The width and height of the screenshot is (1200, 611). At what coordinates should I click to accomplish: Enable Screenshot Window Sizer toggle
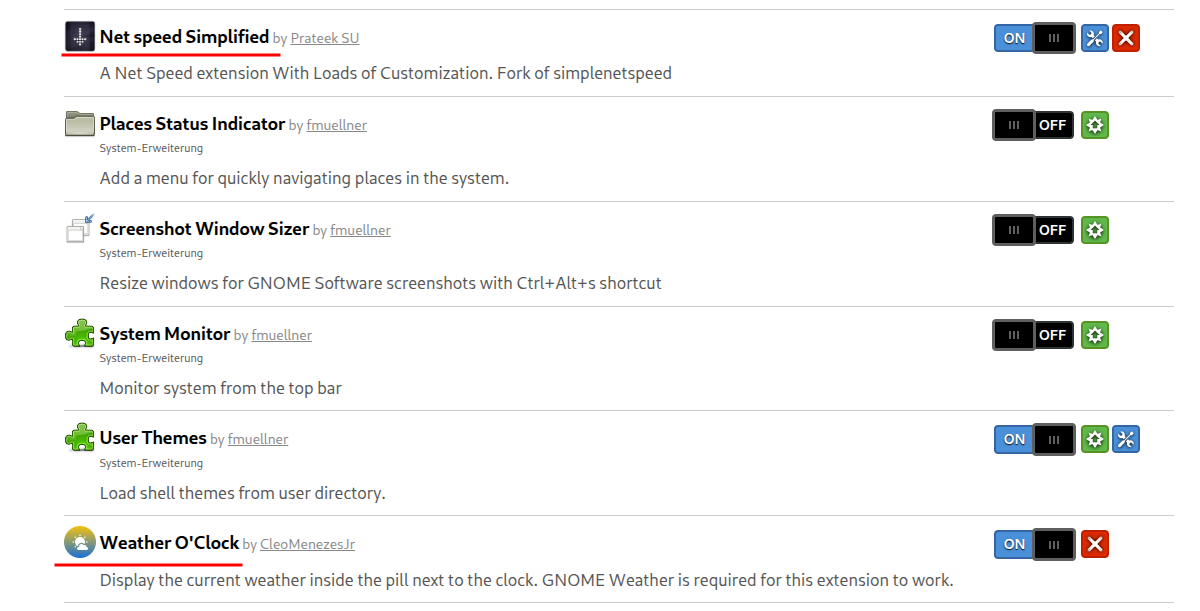[1033, 230]
